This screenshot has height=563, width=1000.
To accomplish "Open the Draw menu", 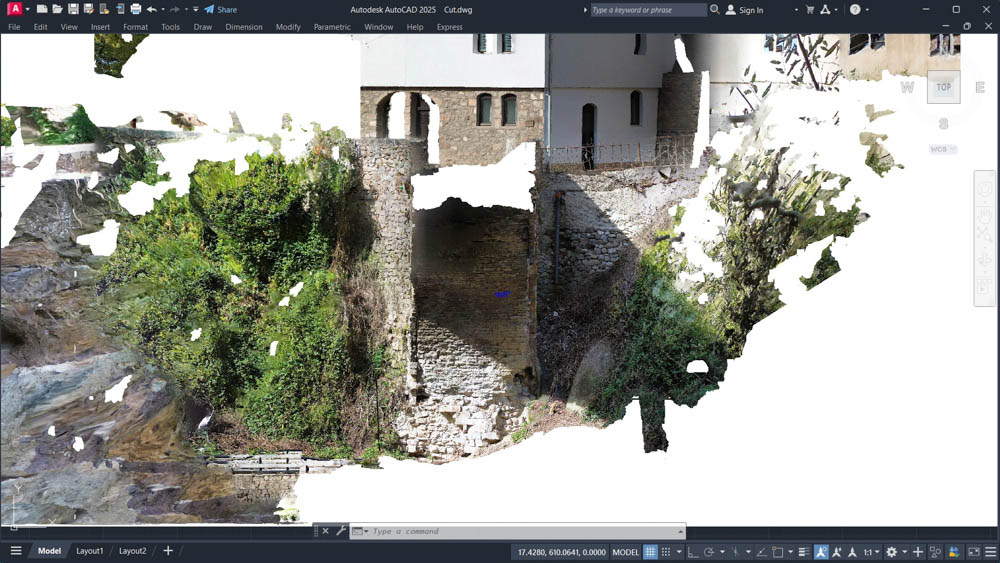I will [x=203, y=27].
